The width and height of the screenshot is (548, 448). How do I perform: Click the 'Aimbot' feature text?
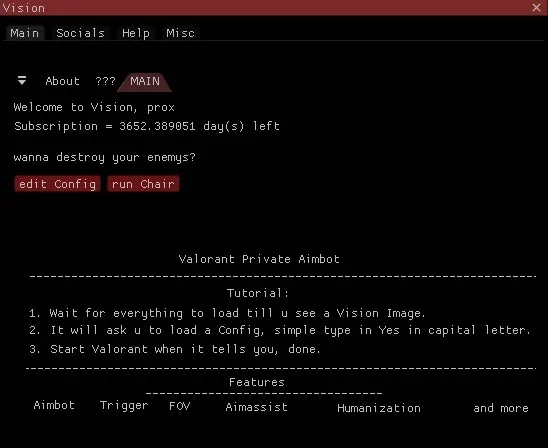click(54, 405)
